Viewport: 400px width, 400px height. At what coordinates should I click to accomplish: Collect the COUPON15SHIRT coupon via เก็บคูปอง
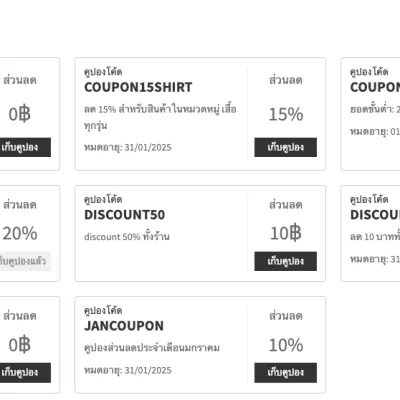pyautogui.click(x=285, y=147)
